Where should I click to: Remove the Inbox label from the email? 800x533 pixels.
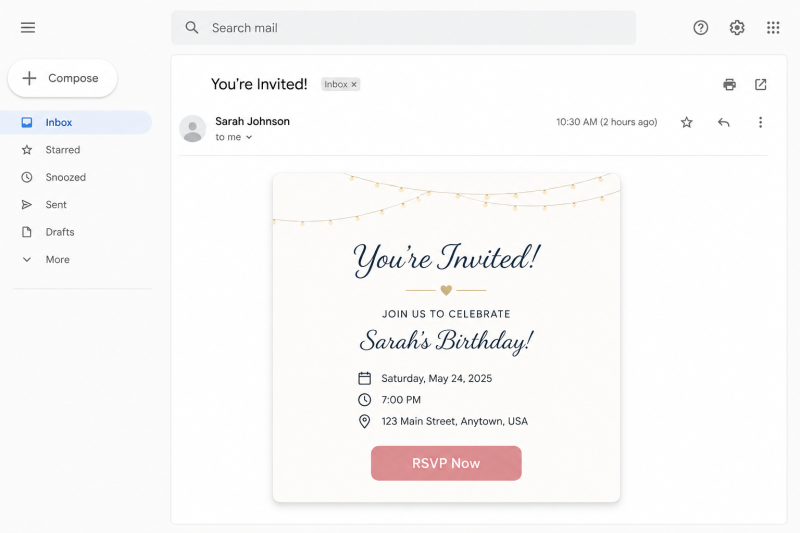tap(354, 85)
